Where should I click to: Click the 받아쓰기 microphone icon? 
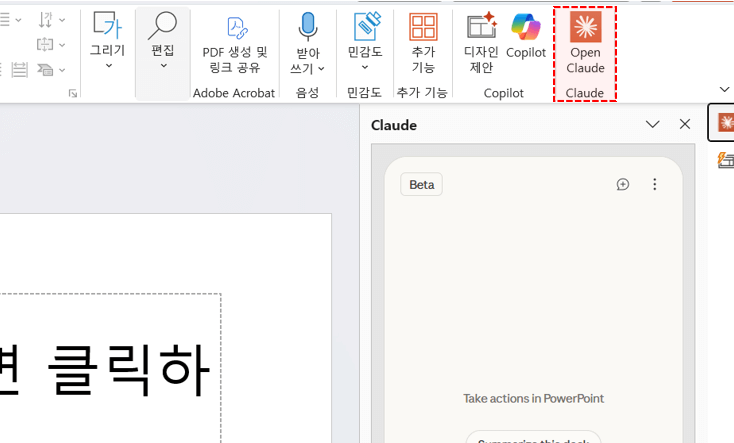tap(307, 27)
